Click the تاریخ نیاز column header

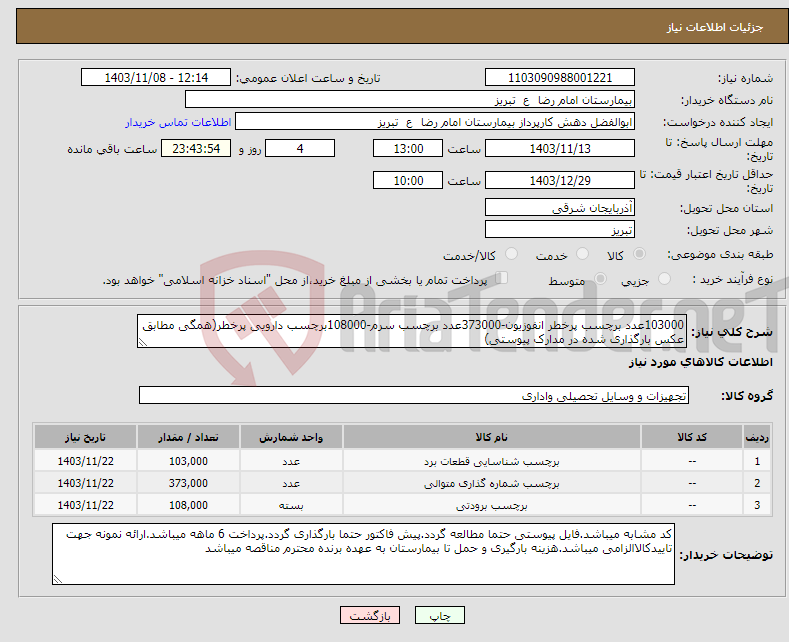[85, 437]
